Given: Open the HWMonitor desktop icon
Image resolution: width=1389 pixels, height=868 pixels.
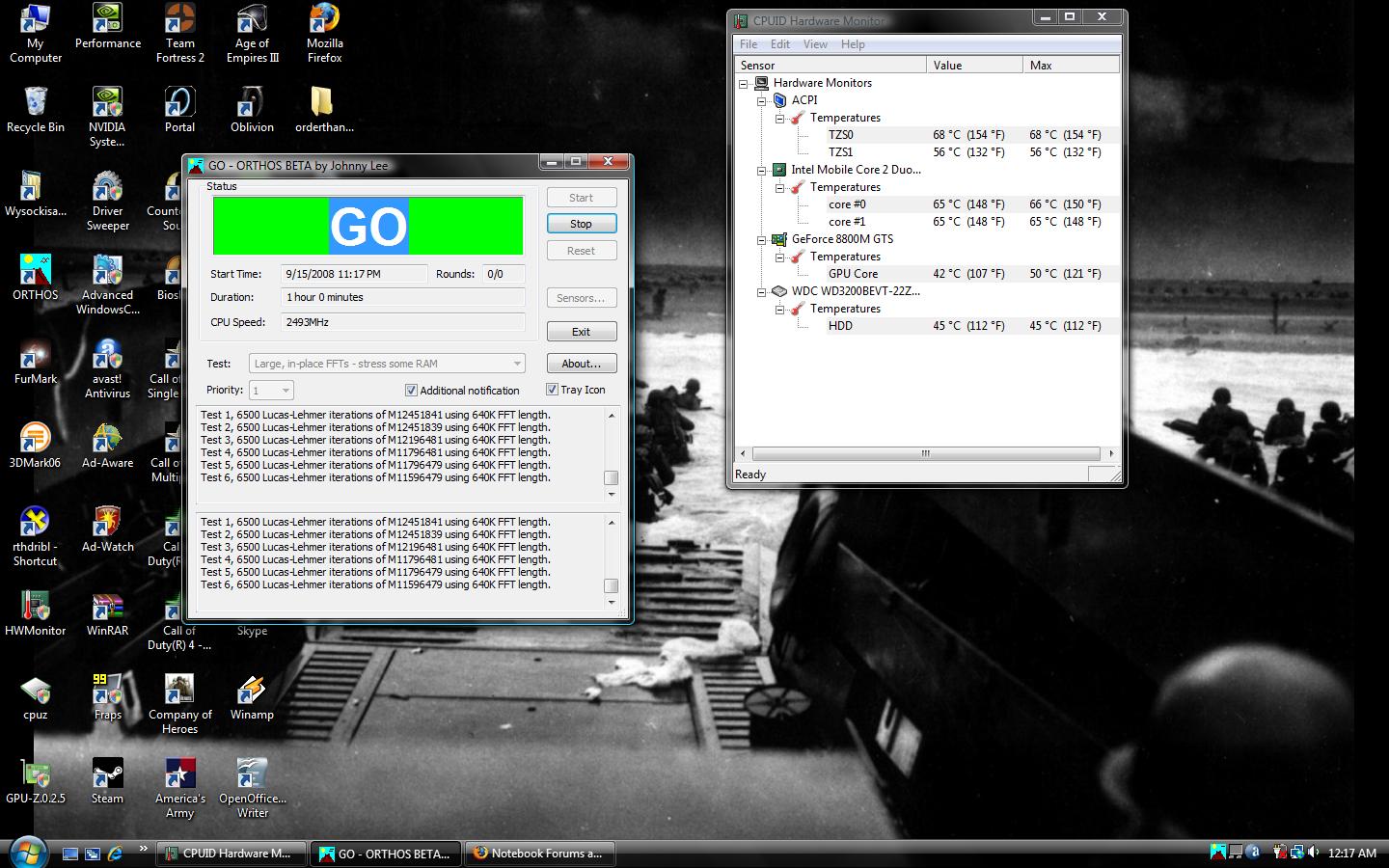Looking at the screenshot, I should pyautogui.click(x=35, y=613).
